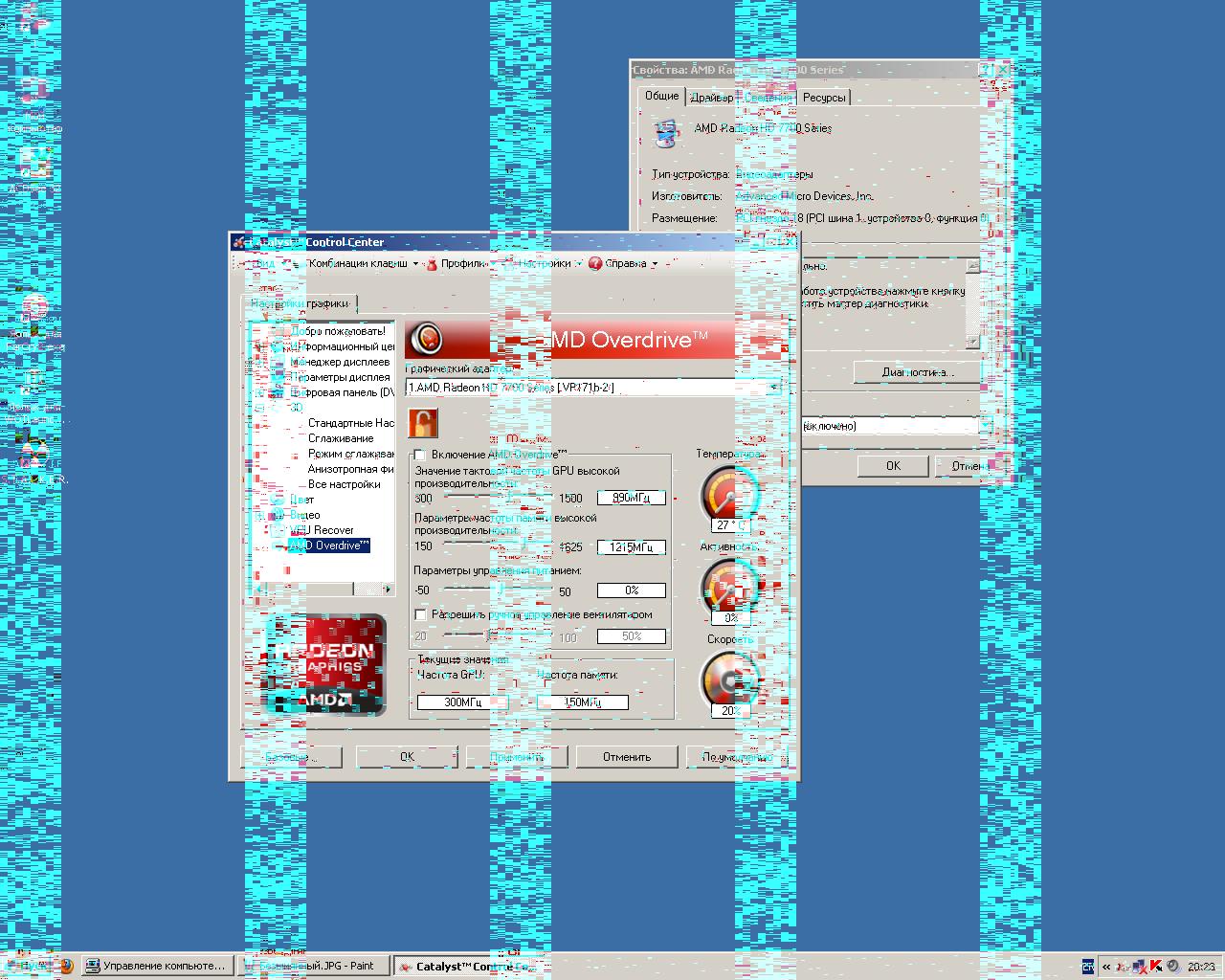Switch to the "Ресурсы" tab
1225x980 pixels.
point(823,98)
